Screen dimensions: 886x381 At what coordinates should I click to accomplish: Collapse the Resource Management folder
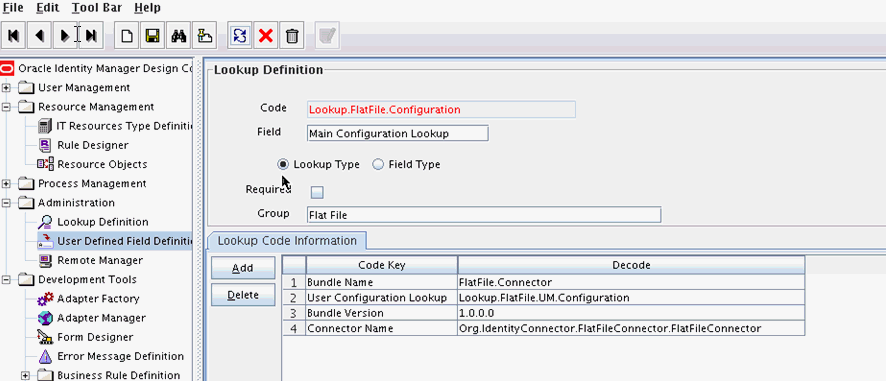click(x=6, y=107)
